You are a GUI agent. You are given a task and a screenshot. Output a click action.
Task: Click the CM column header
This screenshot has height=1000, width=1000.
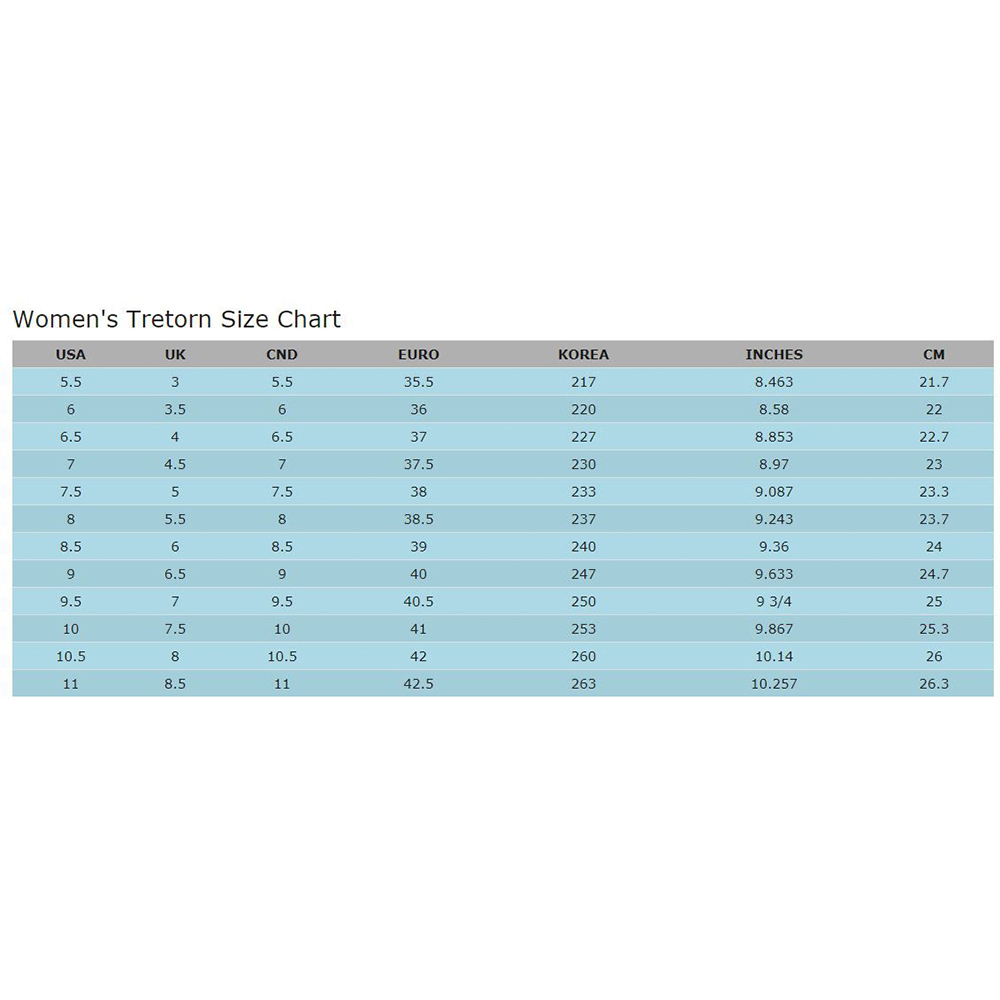click(934, 354)
